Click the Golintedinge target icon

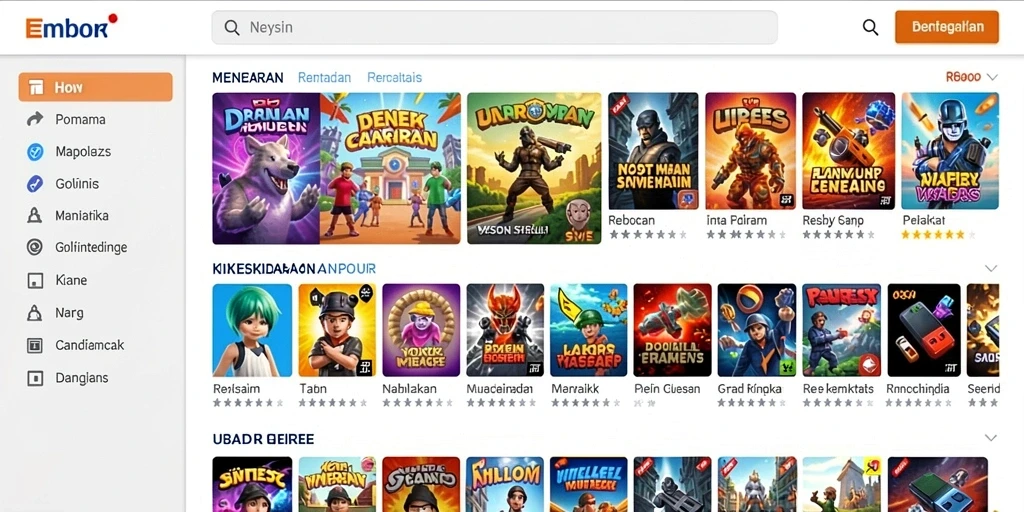pos(35,248)
